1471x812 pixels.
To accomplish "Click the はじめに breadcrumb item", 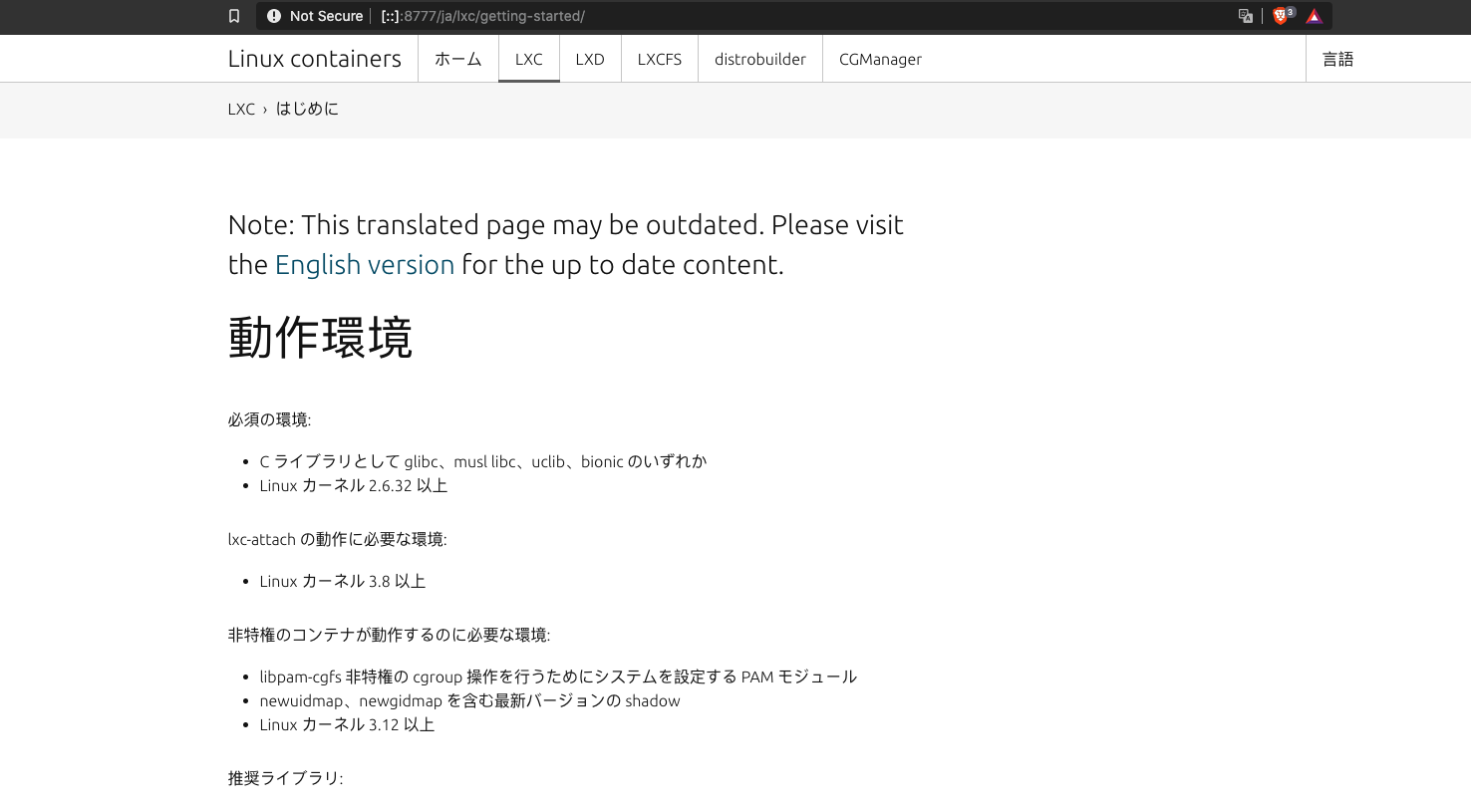I will pos(307,109).
